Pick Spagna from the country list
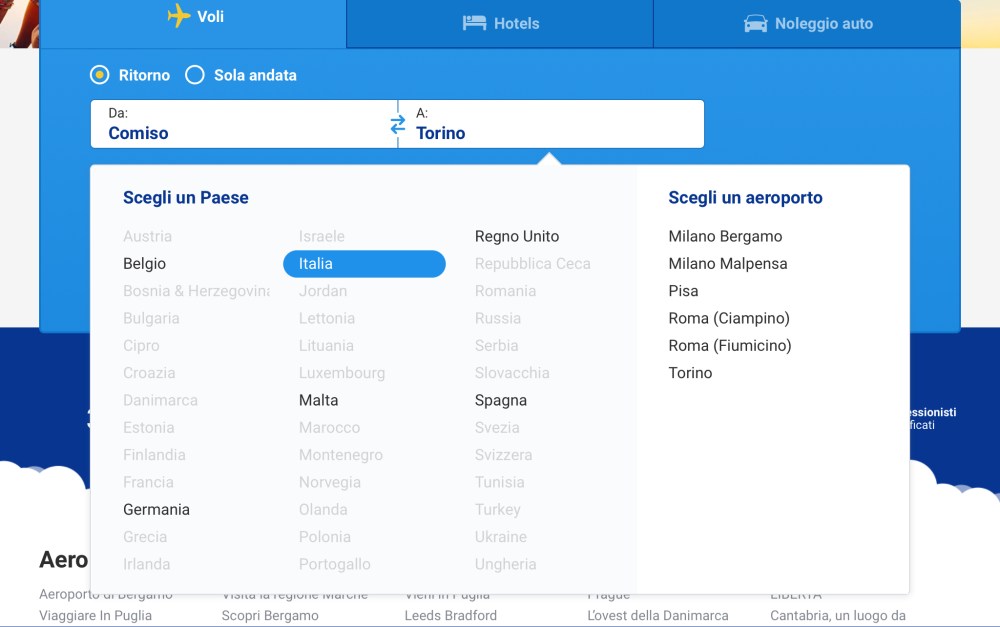 500,400
